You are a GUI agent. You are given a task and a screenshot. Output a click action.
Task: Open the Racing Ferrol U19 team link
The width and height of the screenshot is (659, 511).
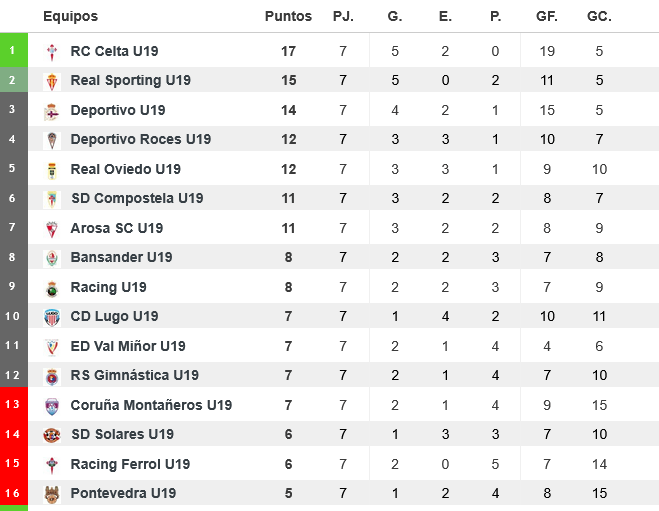[x=130, y=464]
